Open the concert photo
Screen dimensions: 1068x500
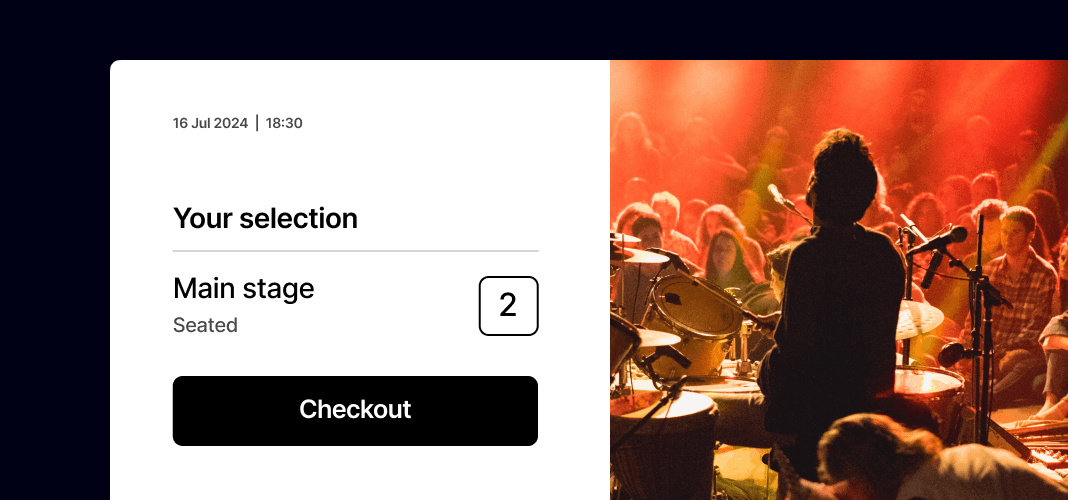coord(838,280)
